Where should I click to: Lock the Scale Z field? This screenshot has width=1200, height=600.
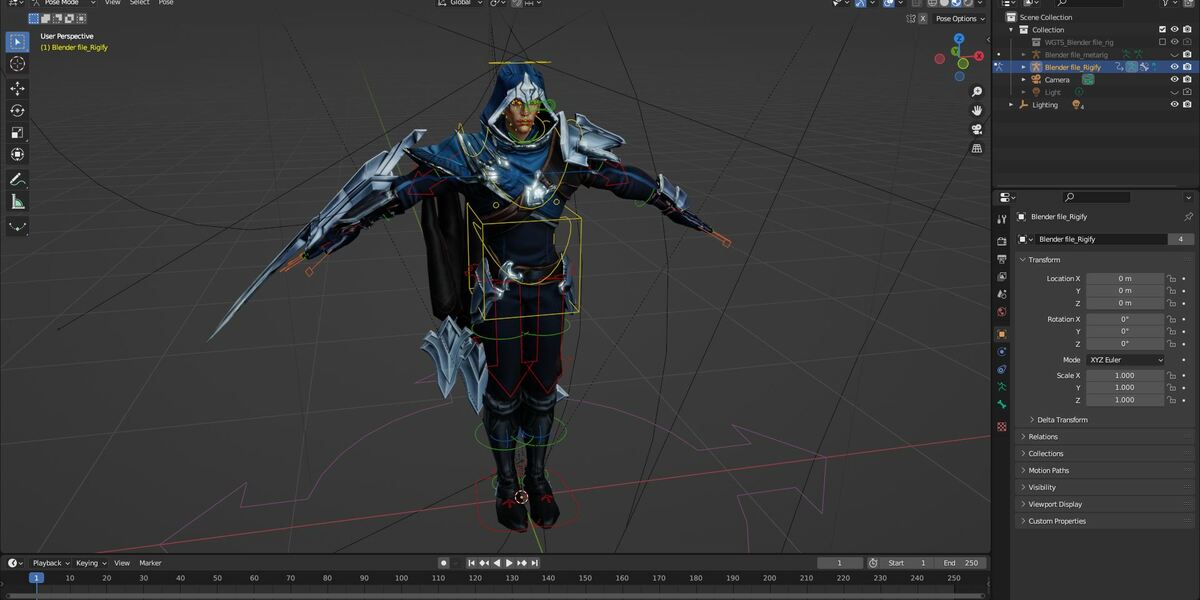[x=1171, y=400]
